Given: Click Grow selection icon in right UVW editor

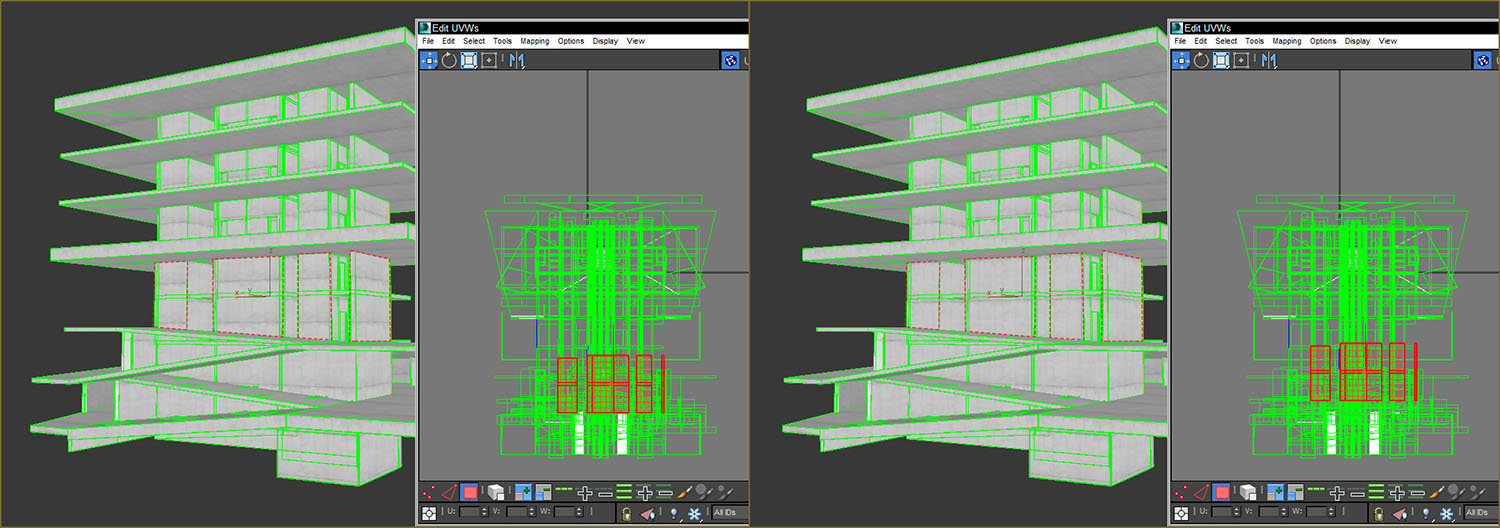Looking at the screenshot, I should click(1337, 492).
